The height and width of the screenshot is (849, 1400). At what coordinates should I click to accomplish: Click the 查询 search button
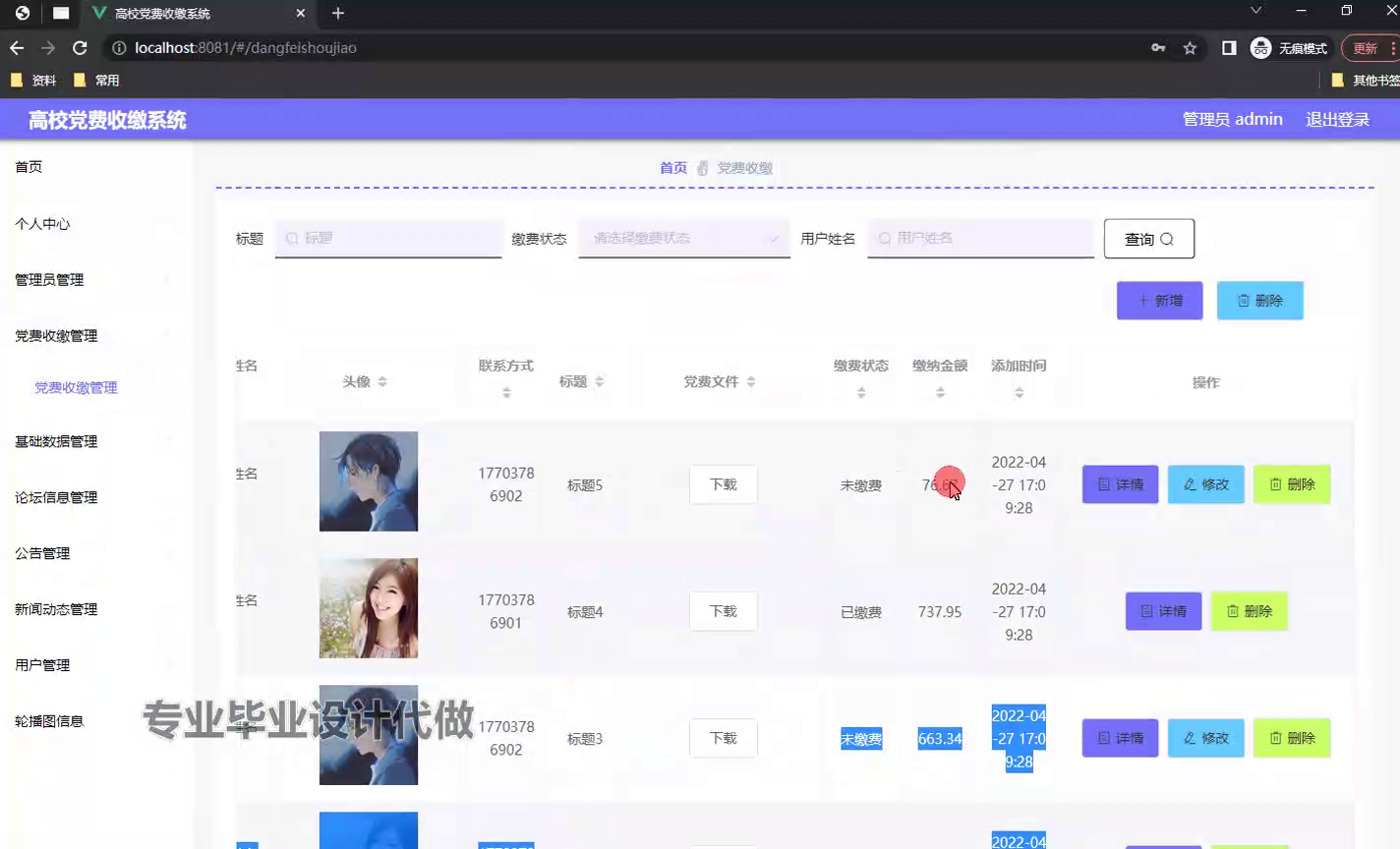coord(1149,239)
